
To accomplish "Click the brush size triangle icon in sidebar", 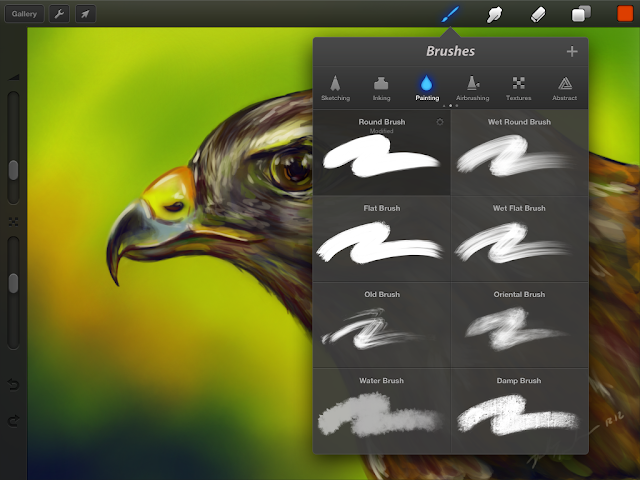I will click(13, 77).
